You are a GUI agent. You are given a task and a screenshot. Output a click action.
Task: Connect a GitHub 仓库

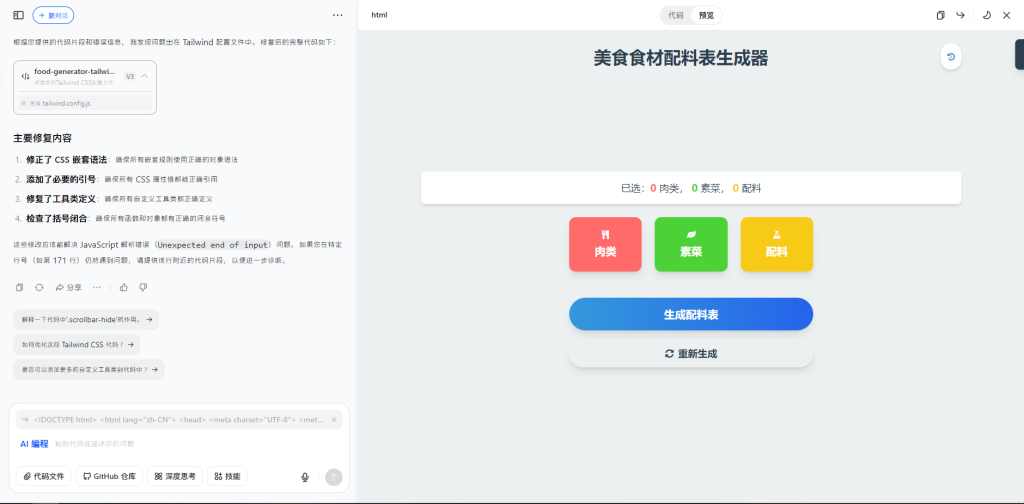point(109,477)
